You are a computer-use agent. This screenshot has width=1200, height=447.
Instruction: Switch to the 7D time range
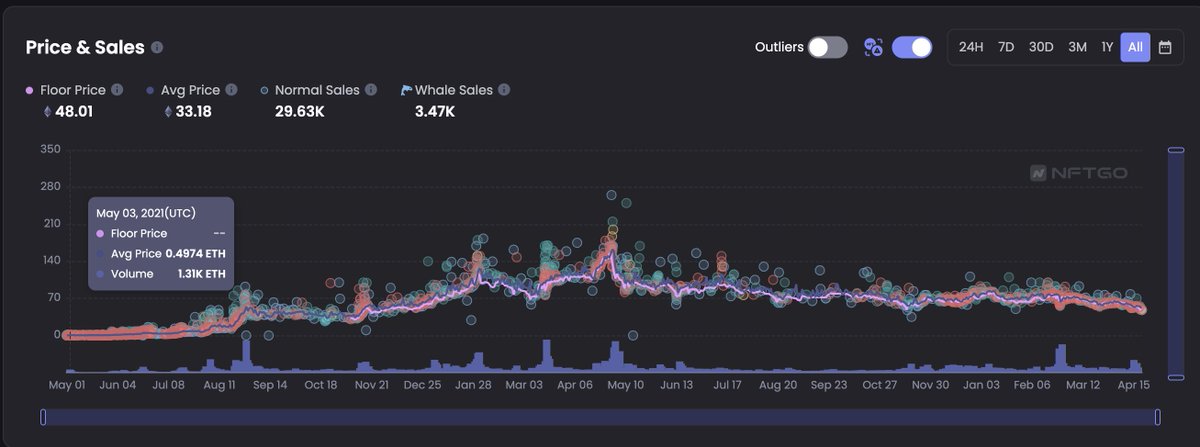[x=1006, y=47]
